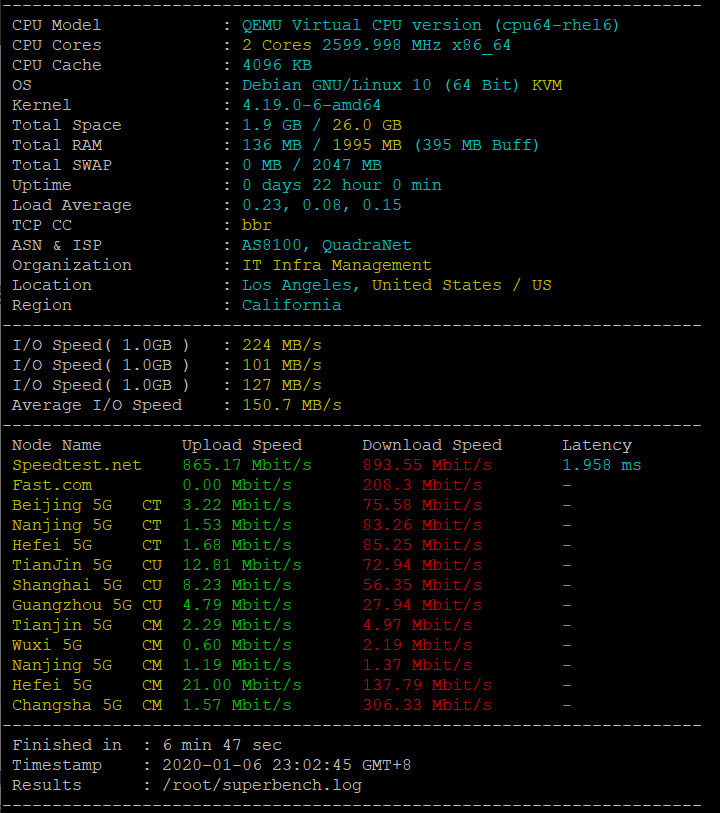720x813 pixels.
Task: Click the bbr TCP CC value
Action: (257, 225)
